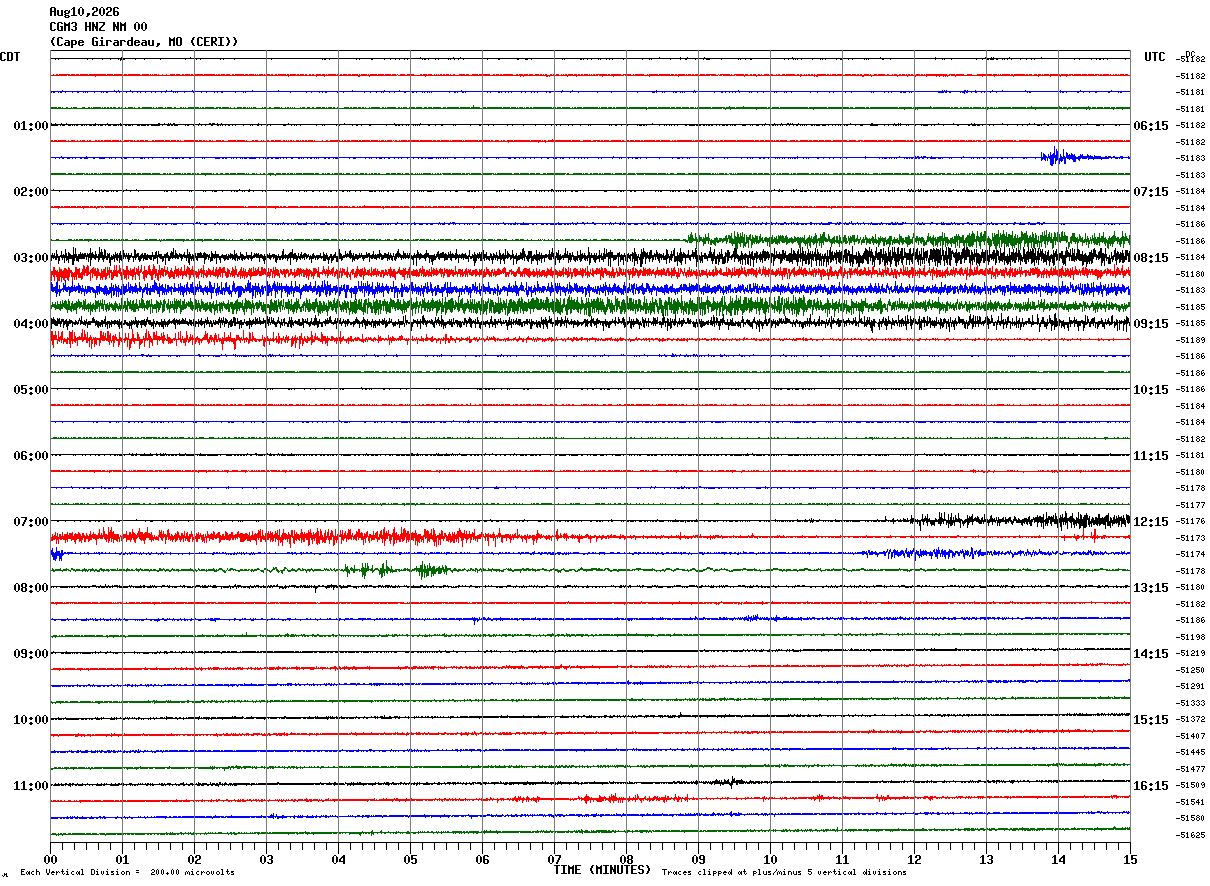
Task: Click the '07' minute axis label
Action: click(x=554, y=860)
